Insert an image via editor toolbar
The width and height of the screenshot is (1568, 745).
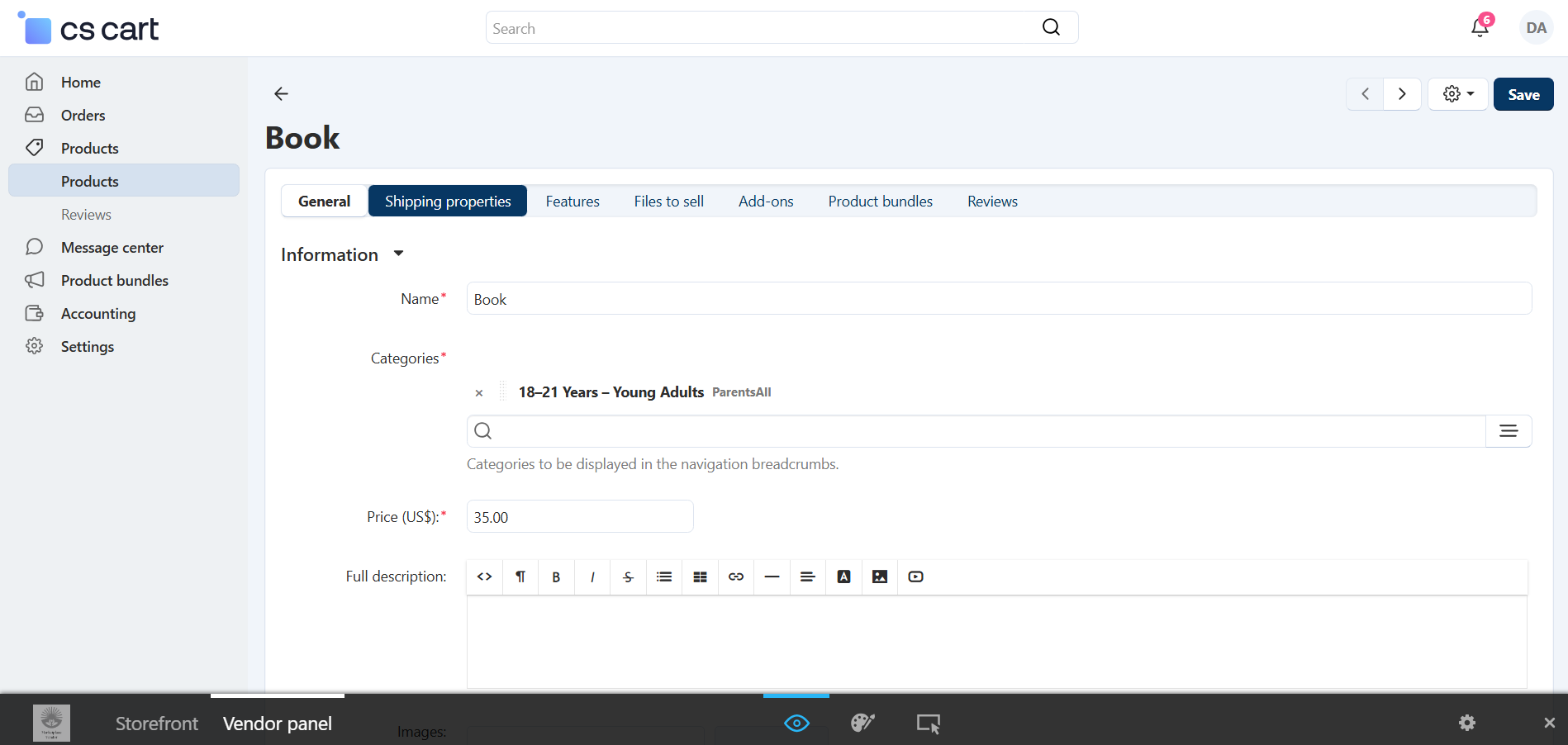[x=880, y=577]
